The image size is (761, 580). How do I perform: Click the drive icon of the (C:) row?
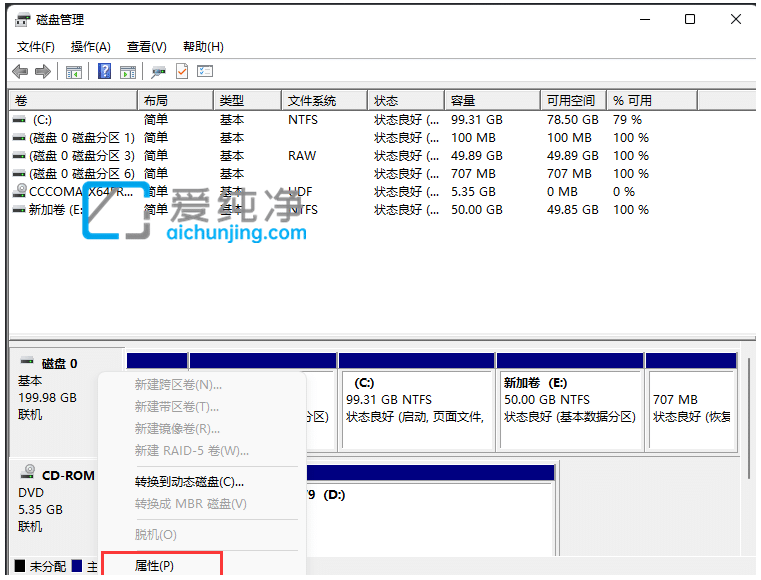click(x=19, y=119)
